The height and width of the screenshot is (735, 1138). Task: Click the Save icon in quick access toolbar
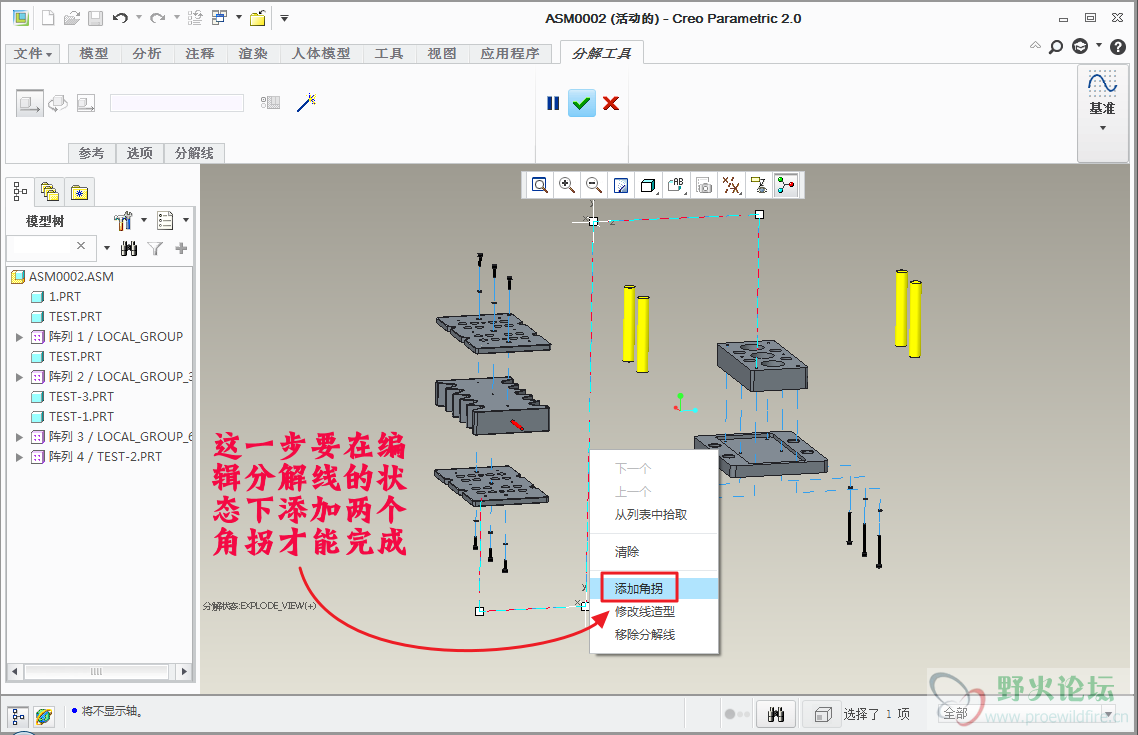point(95,18)
